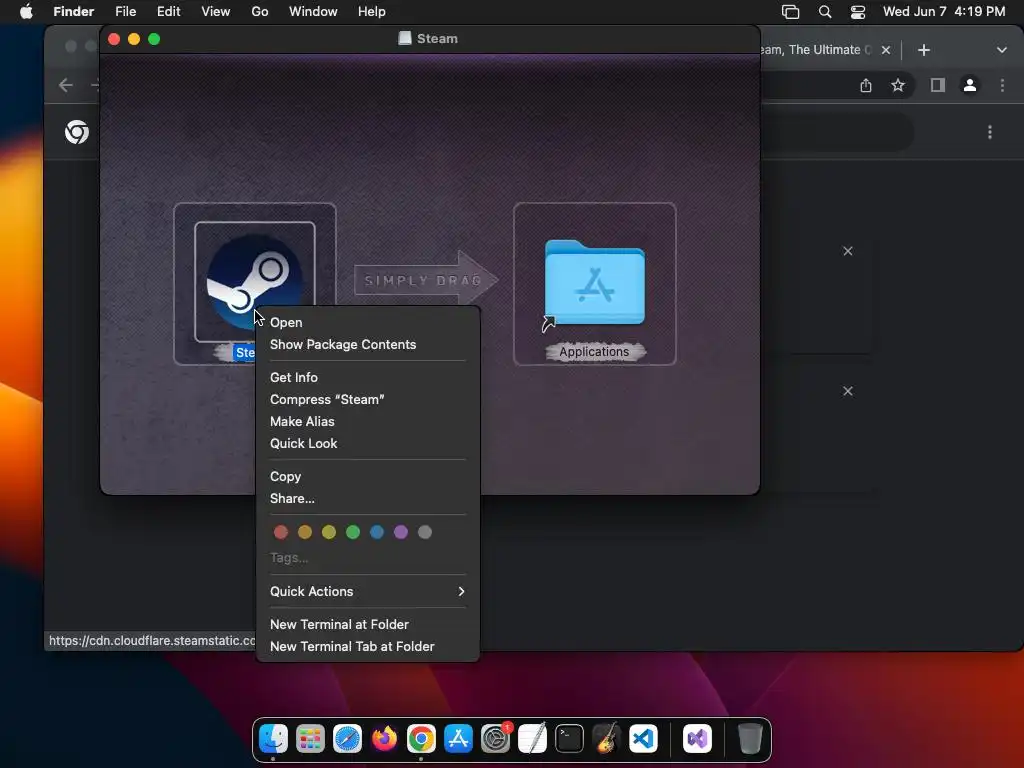Open new Chrome tab with plus
1024x768 pixels.
pos(923,50)
